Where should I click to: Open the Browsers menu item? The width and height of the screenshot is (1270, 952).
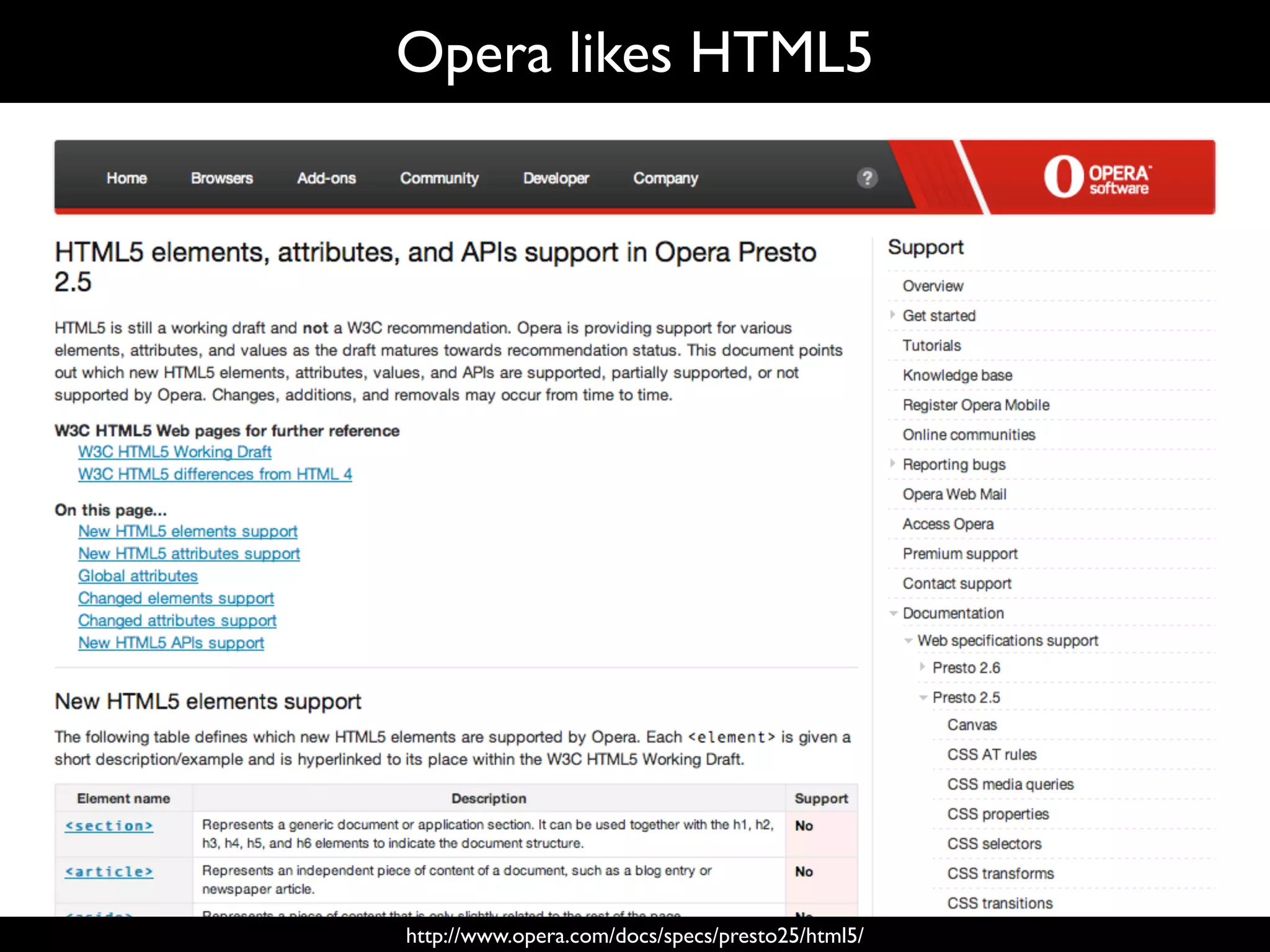pyautogui.click(x=222, y=178)
